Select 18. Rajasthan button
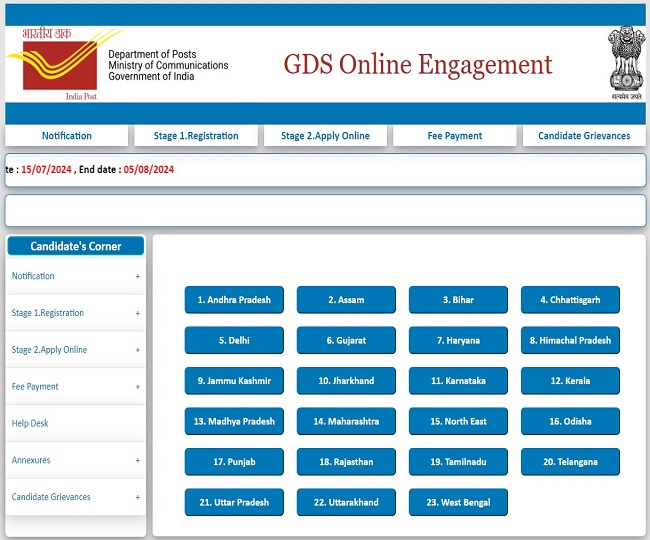 [346, 462]
